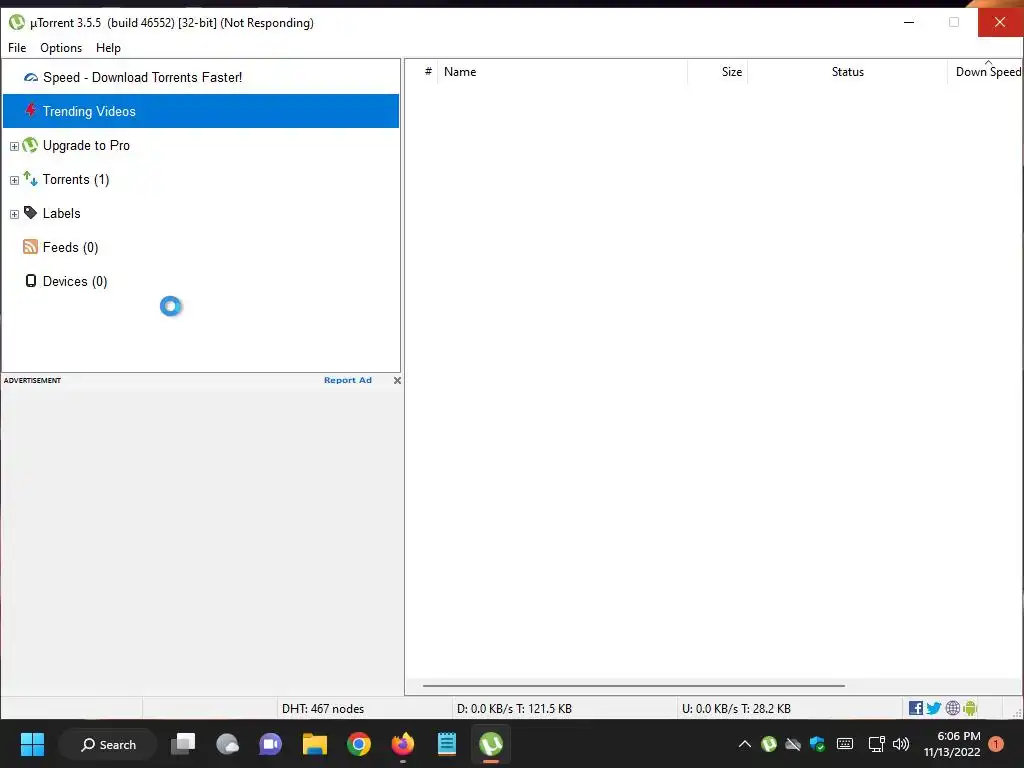Open the Facebook icon in status bar

tap(916, 708)
